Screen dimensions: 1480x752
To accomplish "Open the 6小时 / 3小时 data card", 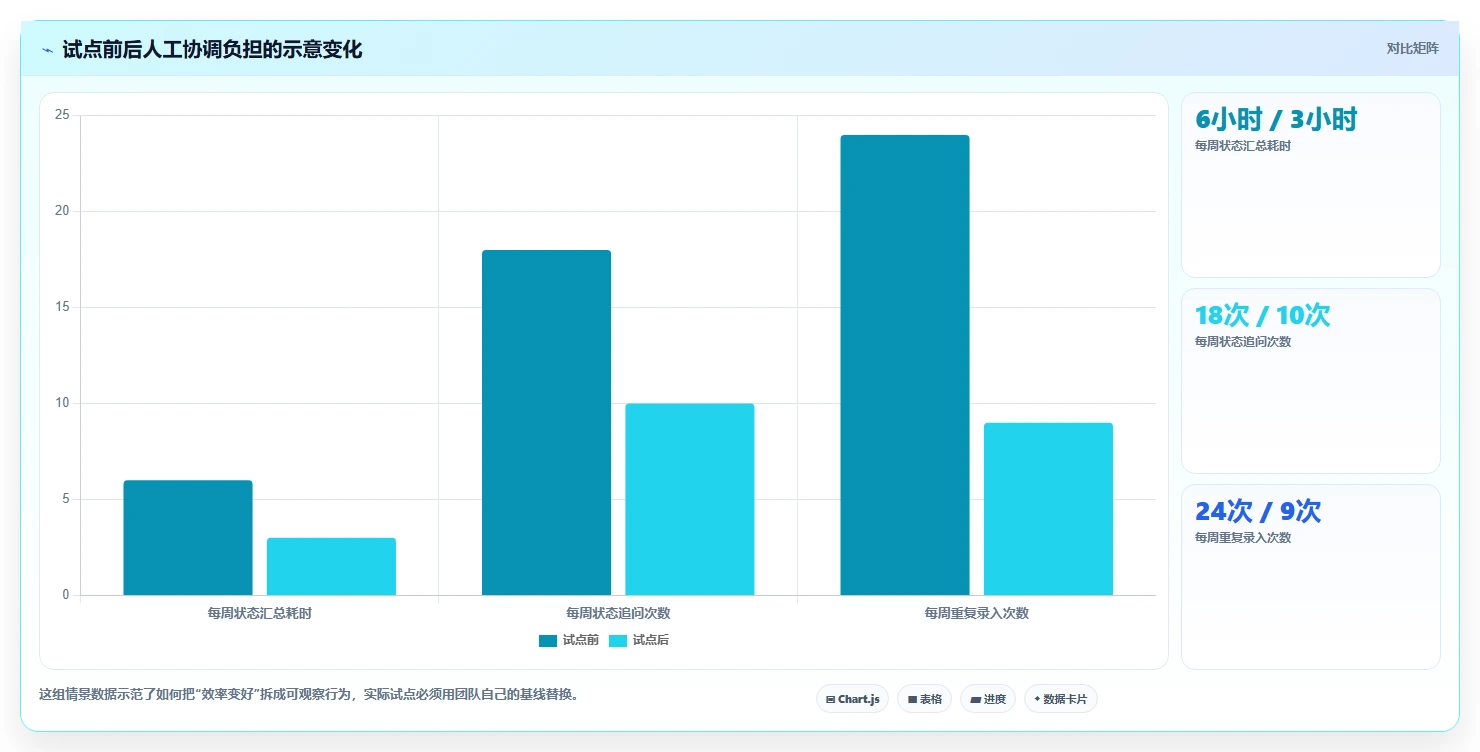I will point(1311,185).
